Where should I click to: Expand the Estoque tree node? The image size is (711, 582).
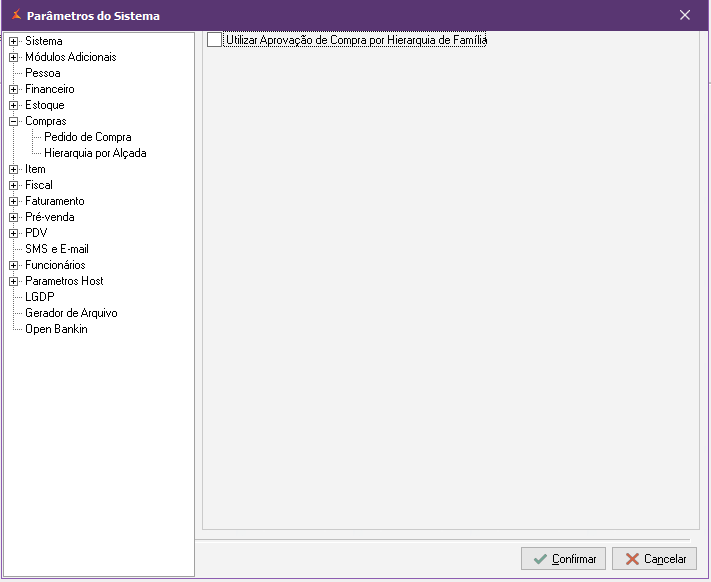pos(14,106)
